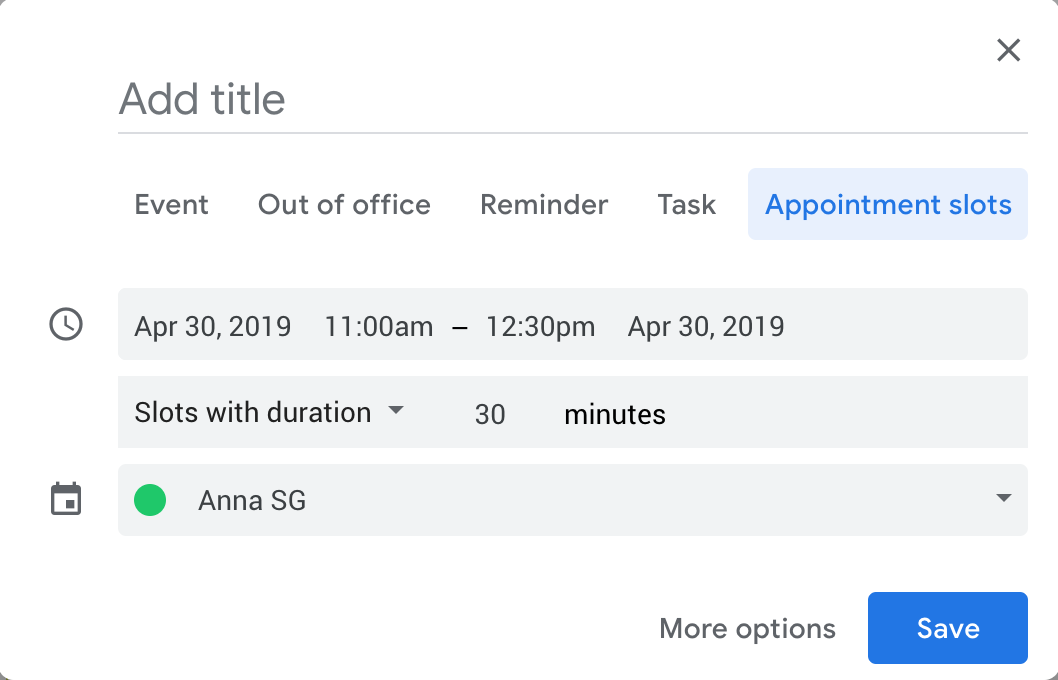This screenshot has height=680, width=1058.
Task: Switch to the Event tab
Action: coord(171,205)
